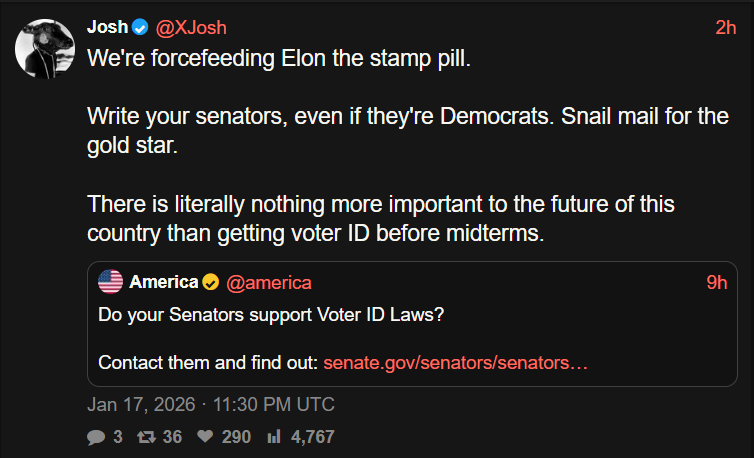754x458 pixels.
Task: Click the 9h quoted post timestamp
Action: pyautogui.click(x=716, y=283)
